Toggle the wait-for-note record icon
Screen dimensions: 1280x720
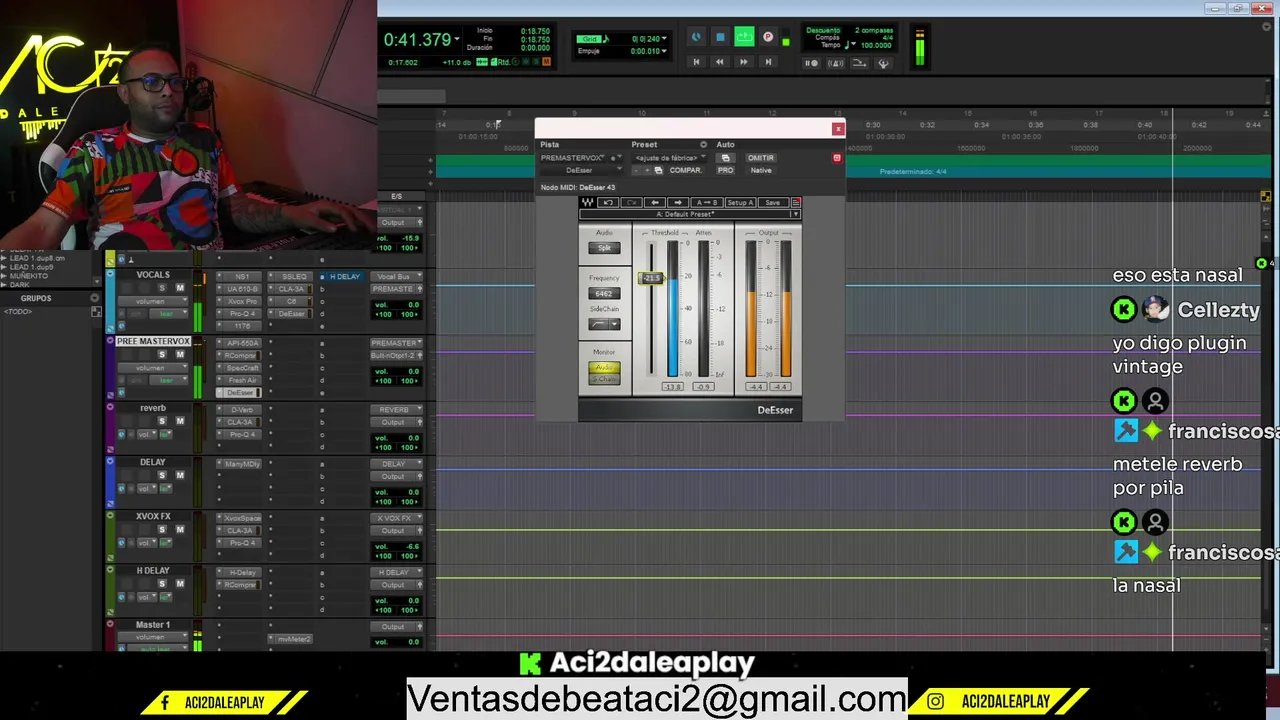[812, 63]
